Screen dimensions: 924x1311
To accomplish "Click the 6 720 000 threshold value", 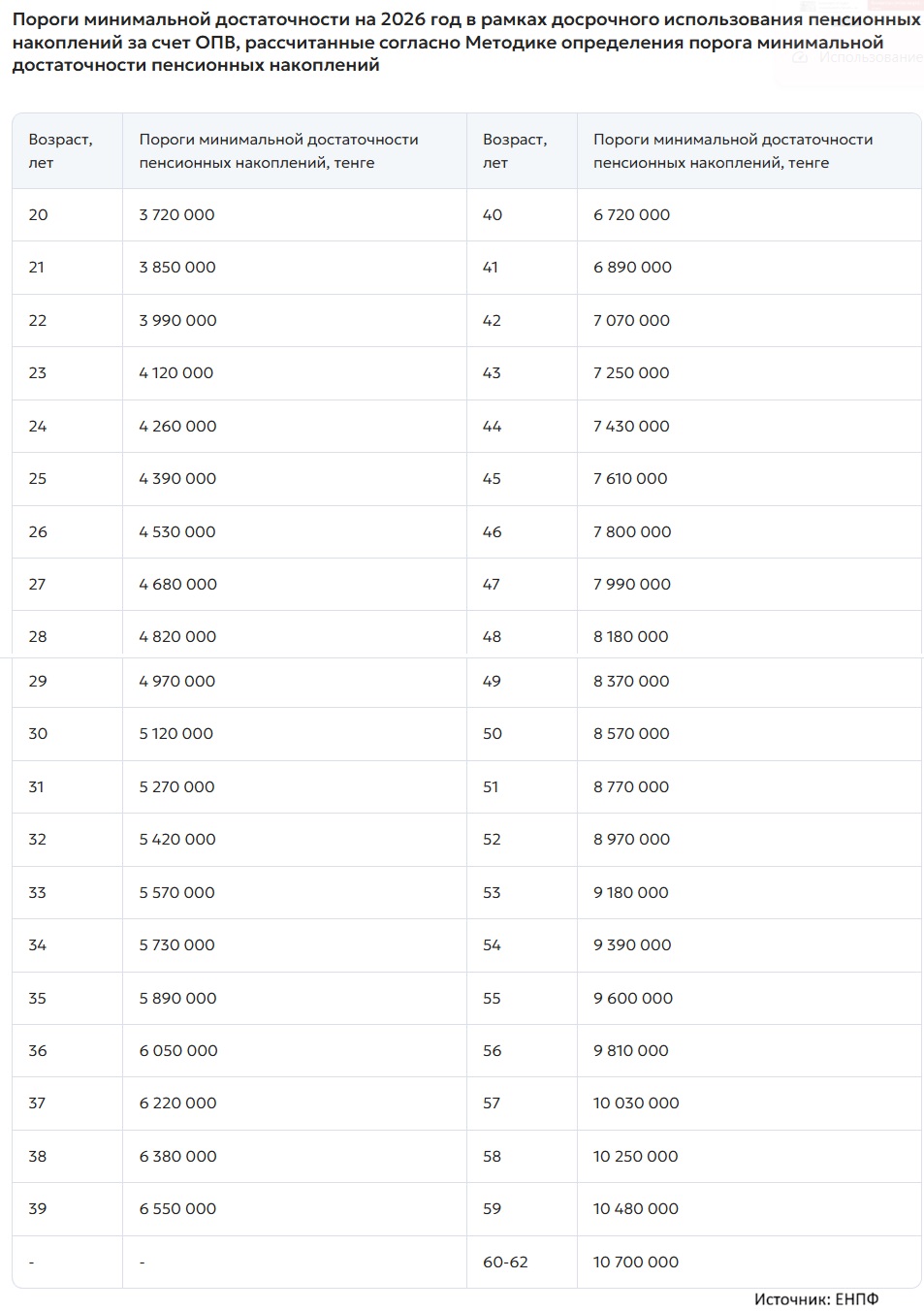I will click(x=632, y=215).
